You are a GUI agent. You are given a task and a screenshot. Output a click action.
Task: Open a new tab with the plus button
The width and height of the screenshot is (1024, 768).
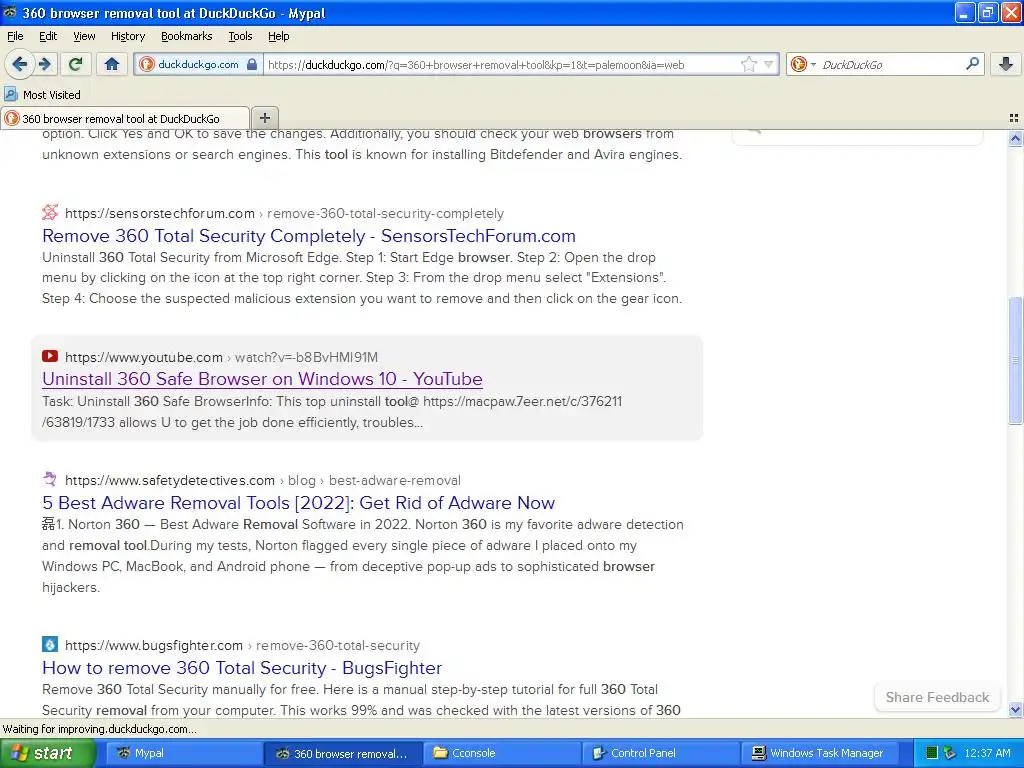point(264,118)
